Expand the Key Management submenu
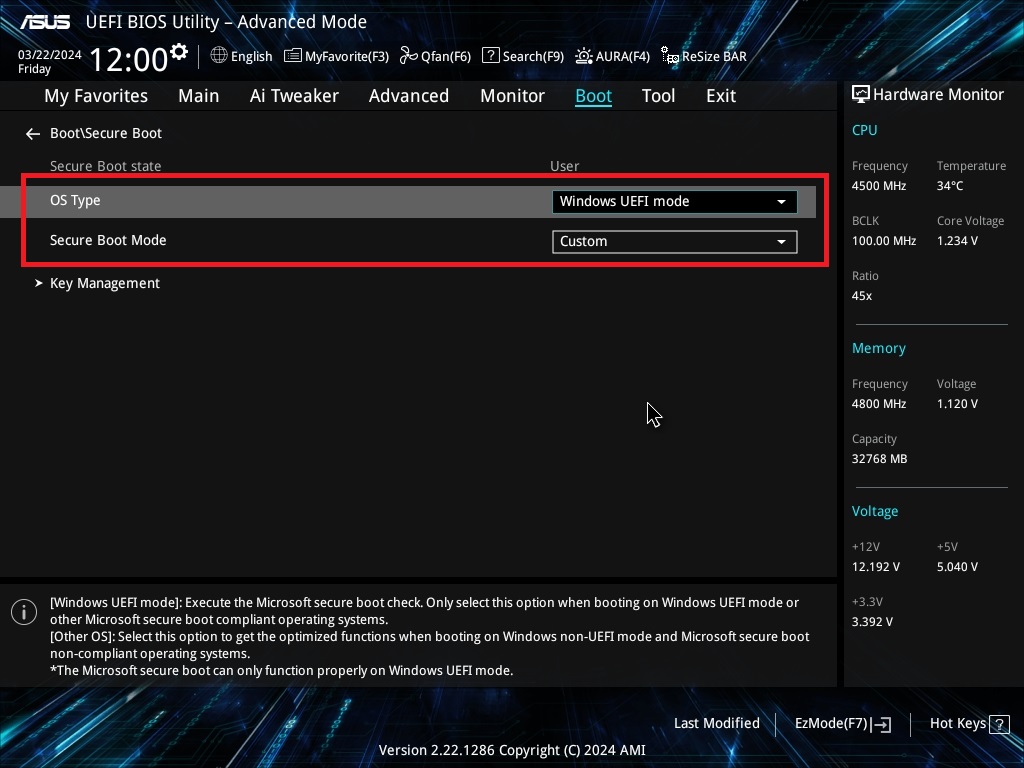The height and width of the screenshot is (768, 1024). [x=104, y=284]
